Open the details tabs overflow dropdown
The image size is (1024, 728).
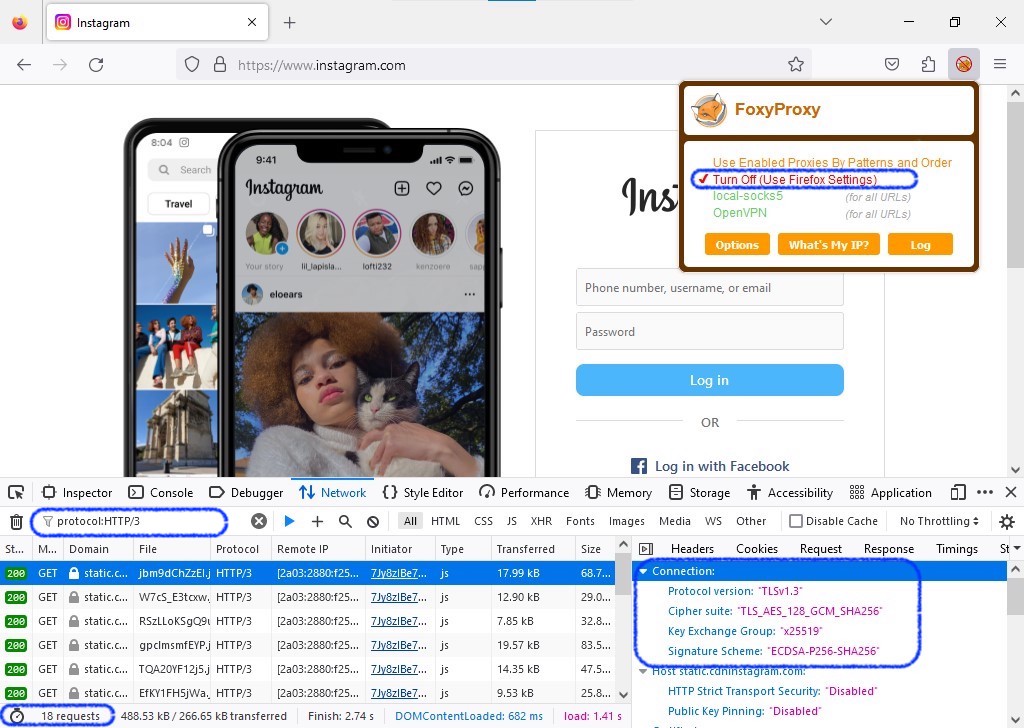click(x=1016, y=549)
